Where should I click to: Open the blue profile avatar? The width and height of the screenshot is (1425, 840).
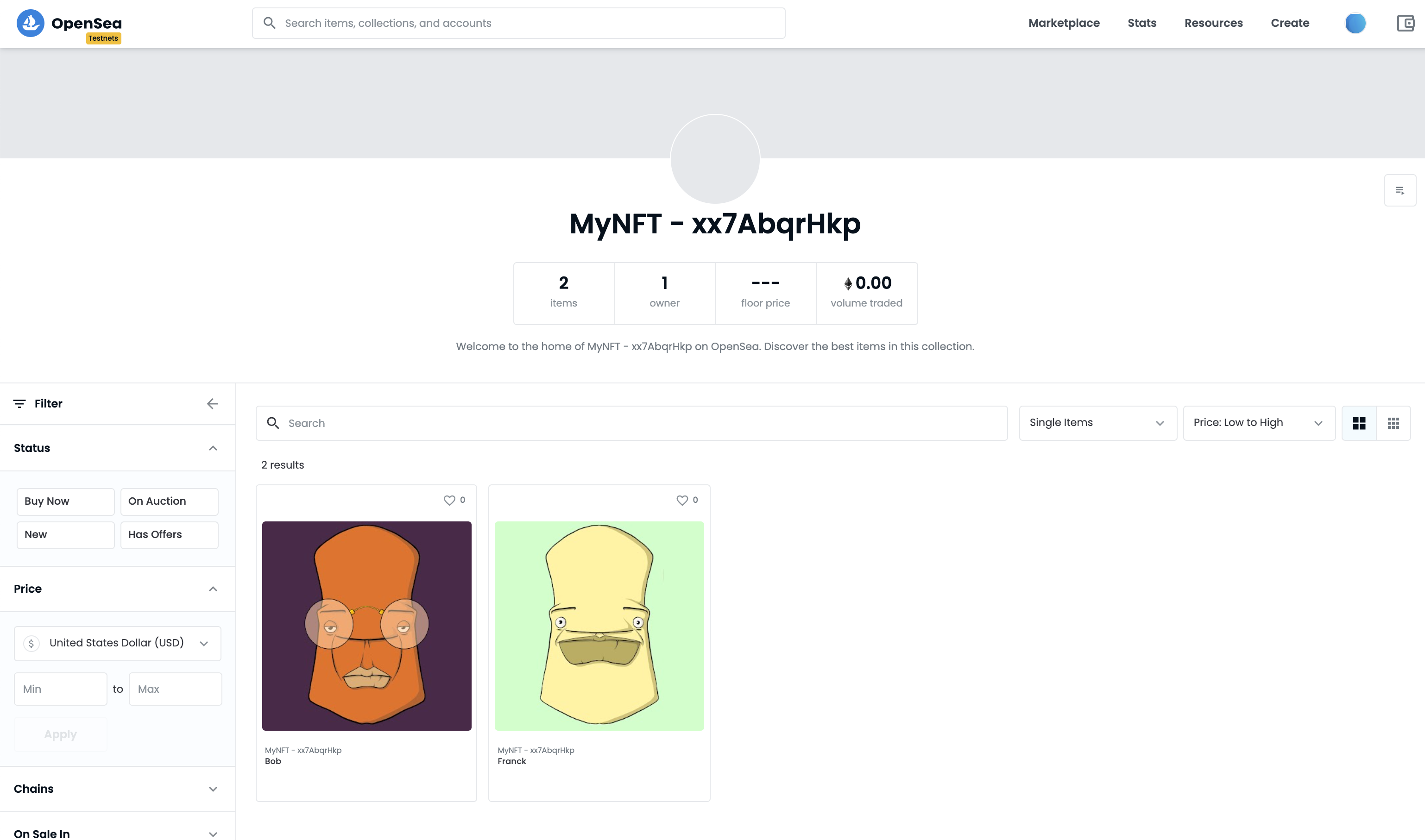point(1355,23)
